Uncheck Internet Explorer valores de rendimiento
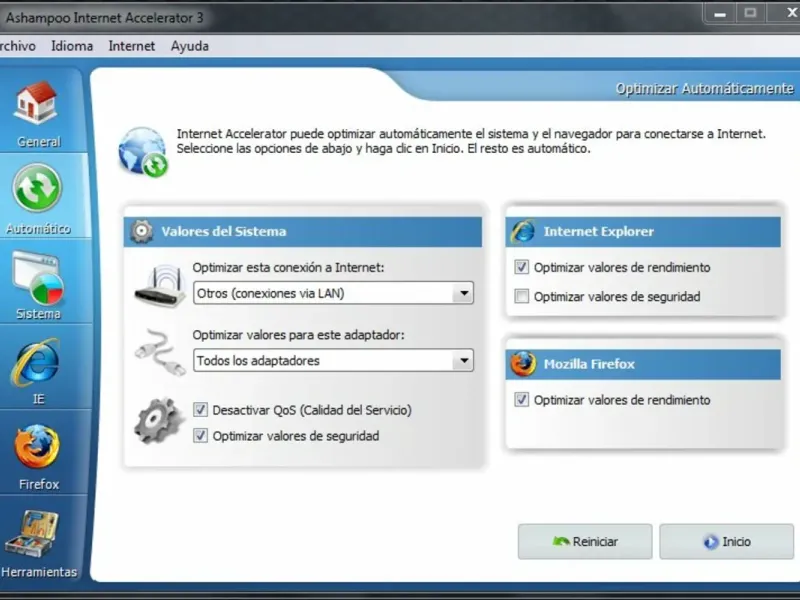This screenshot has height=600, width=800. (521, 267)
